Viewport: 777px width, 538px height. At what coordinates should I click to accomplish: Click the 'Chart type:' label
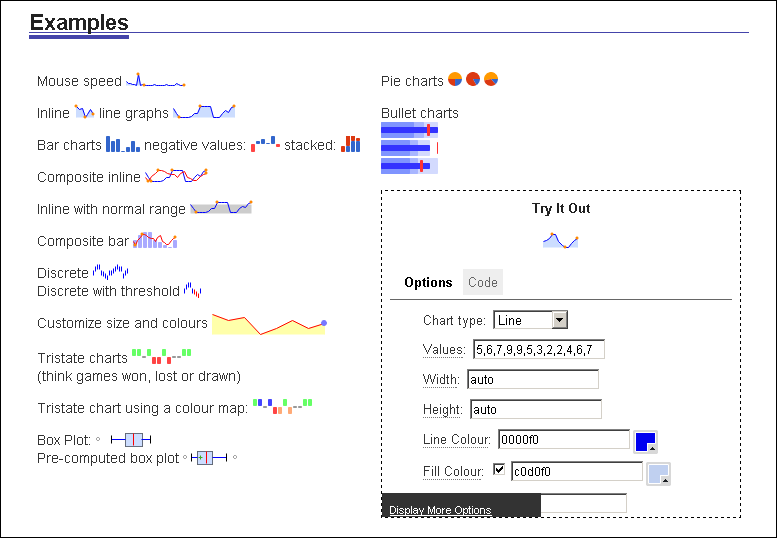pyautogui.click(x=454, y=321)
